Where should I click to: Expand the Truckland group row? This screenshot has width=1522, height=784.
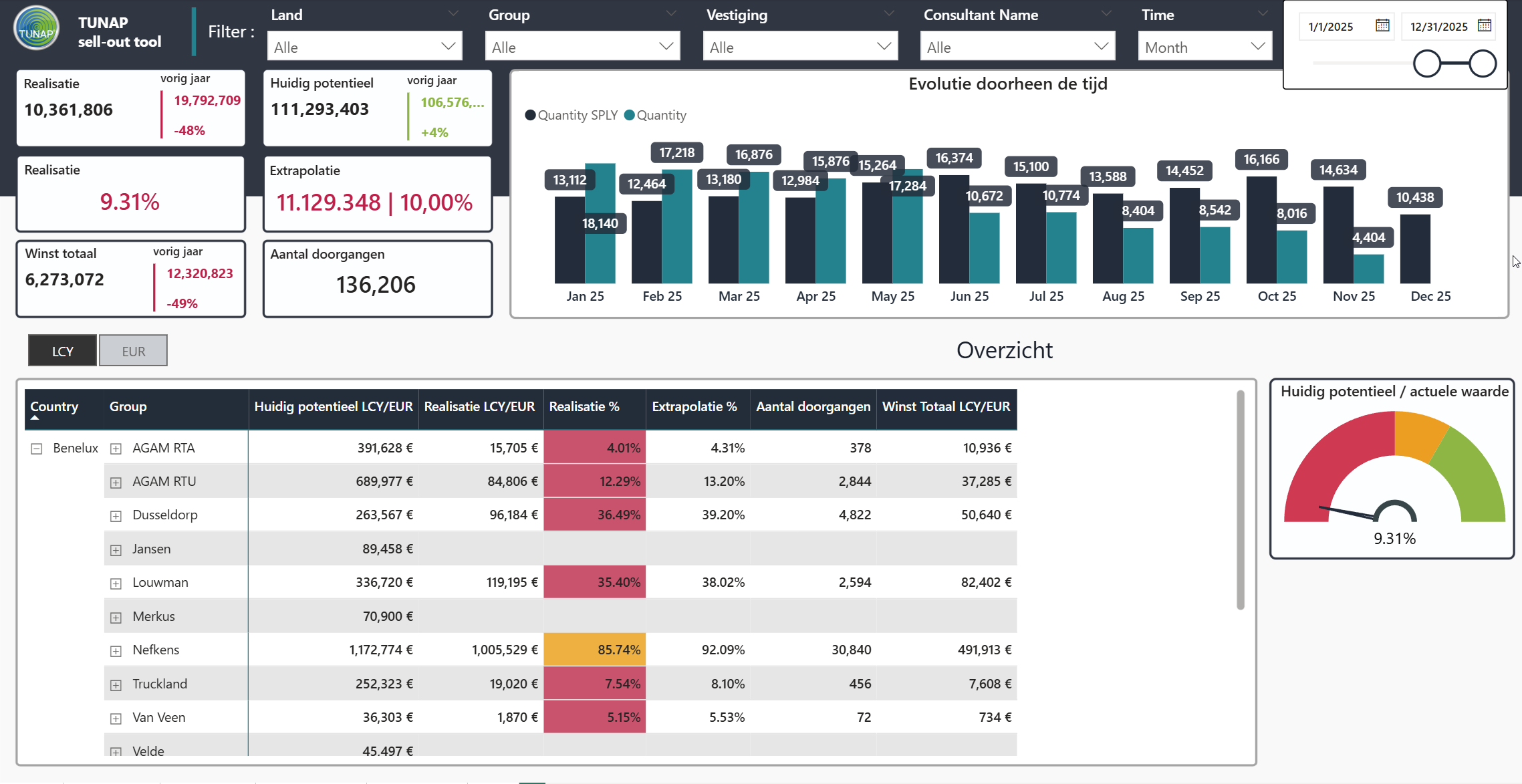[x=116, y=684]
